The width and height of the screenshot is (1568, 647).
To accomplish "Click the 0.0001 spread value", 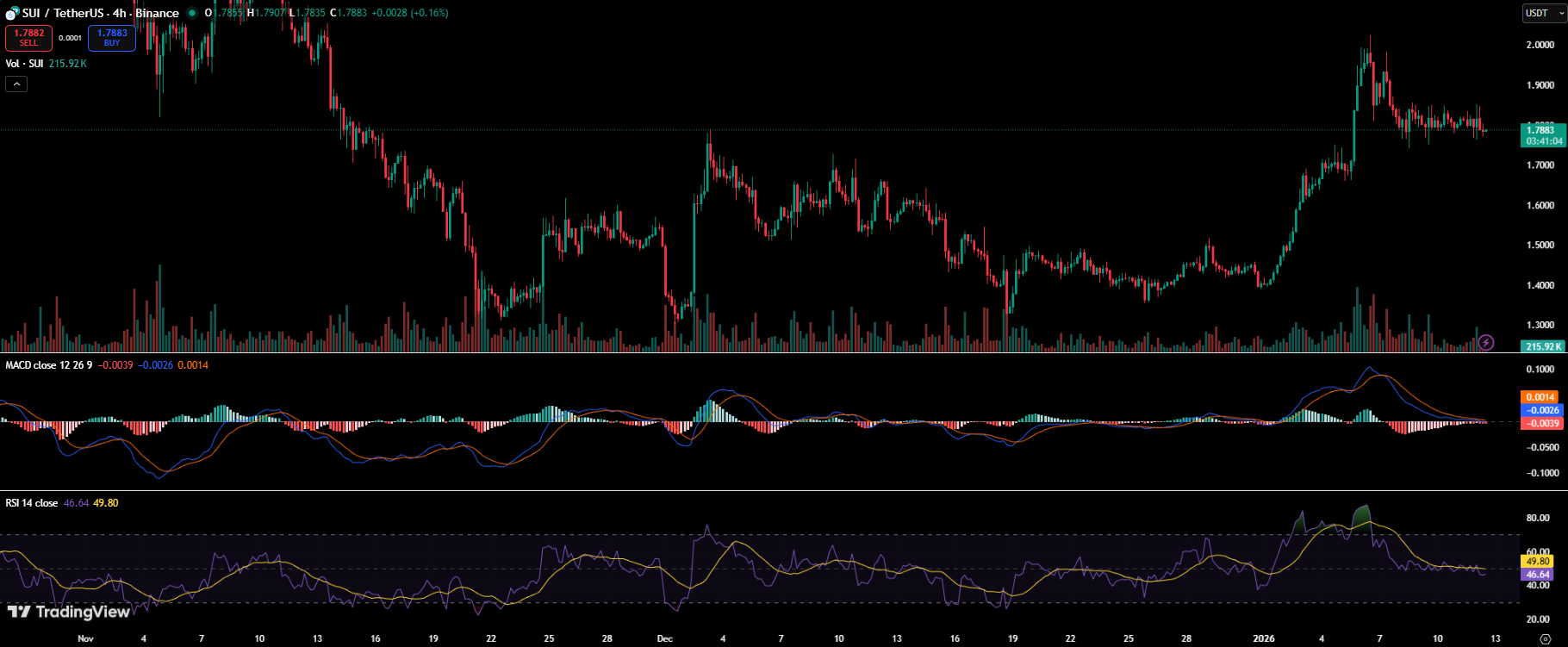I will (x=71, y=38).
